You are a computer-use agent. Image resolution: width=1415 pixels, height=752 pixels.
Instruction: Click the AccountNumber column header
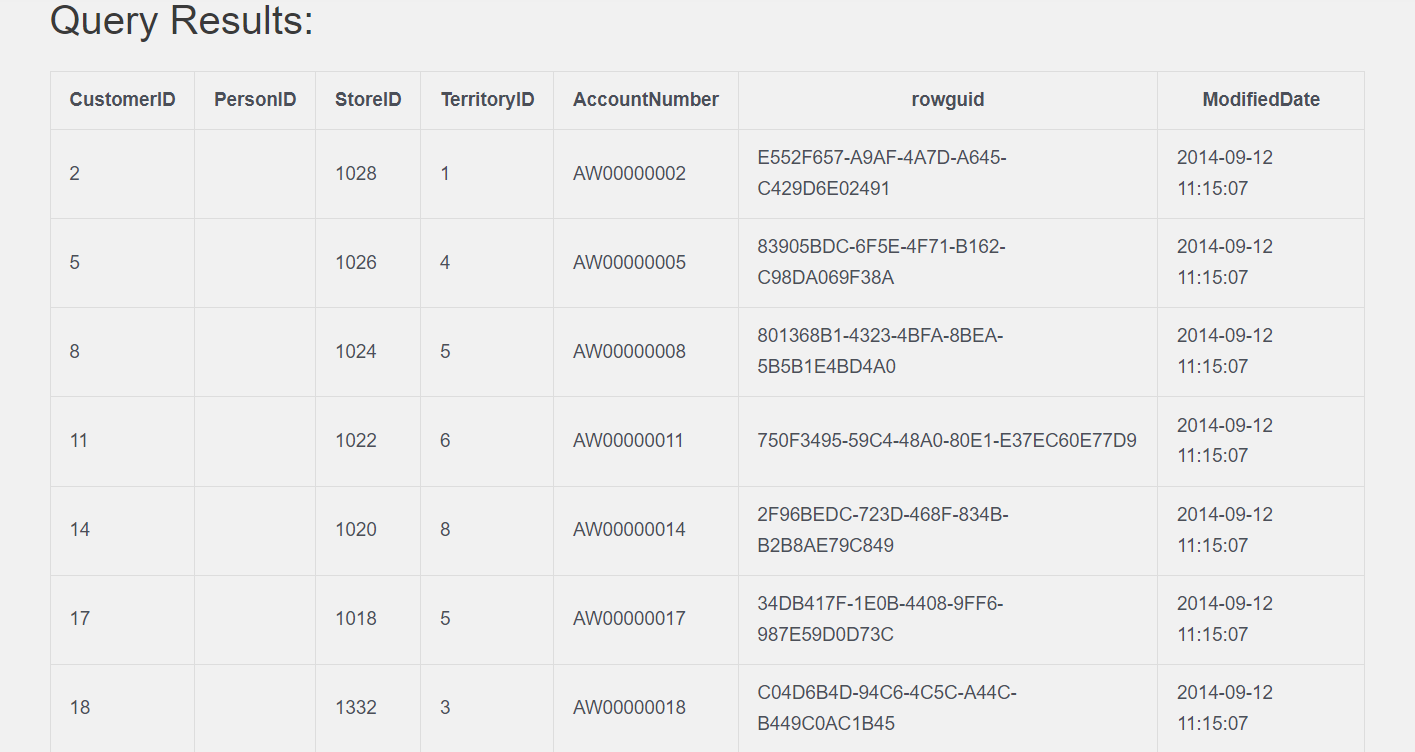[645, 100]
